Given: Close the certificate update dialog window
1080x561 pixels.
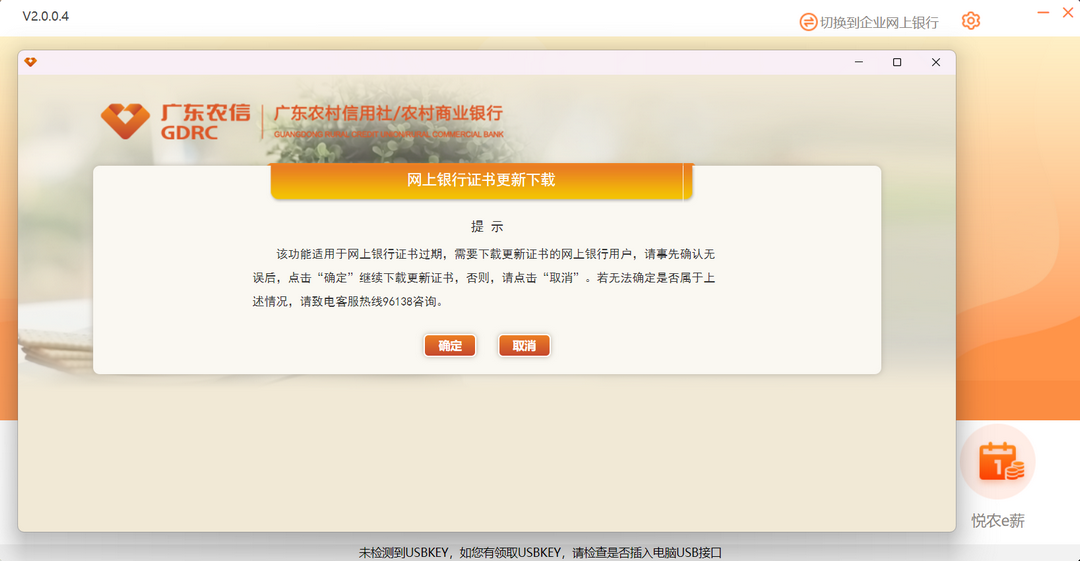Looking at the screenshot, I should (x=935, y=62).
